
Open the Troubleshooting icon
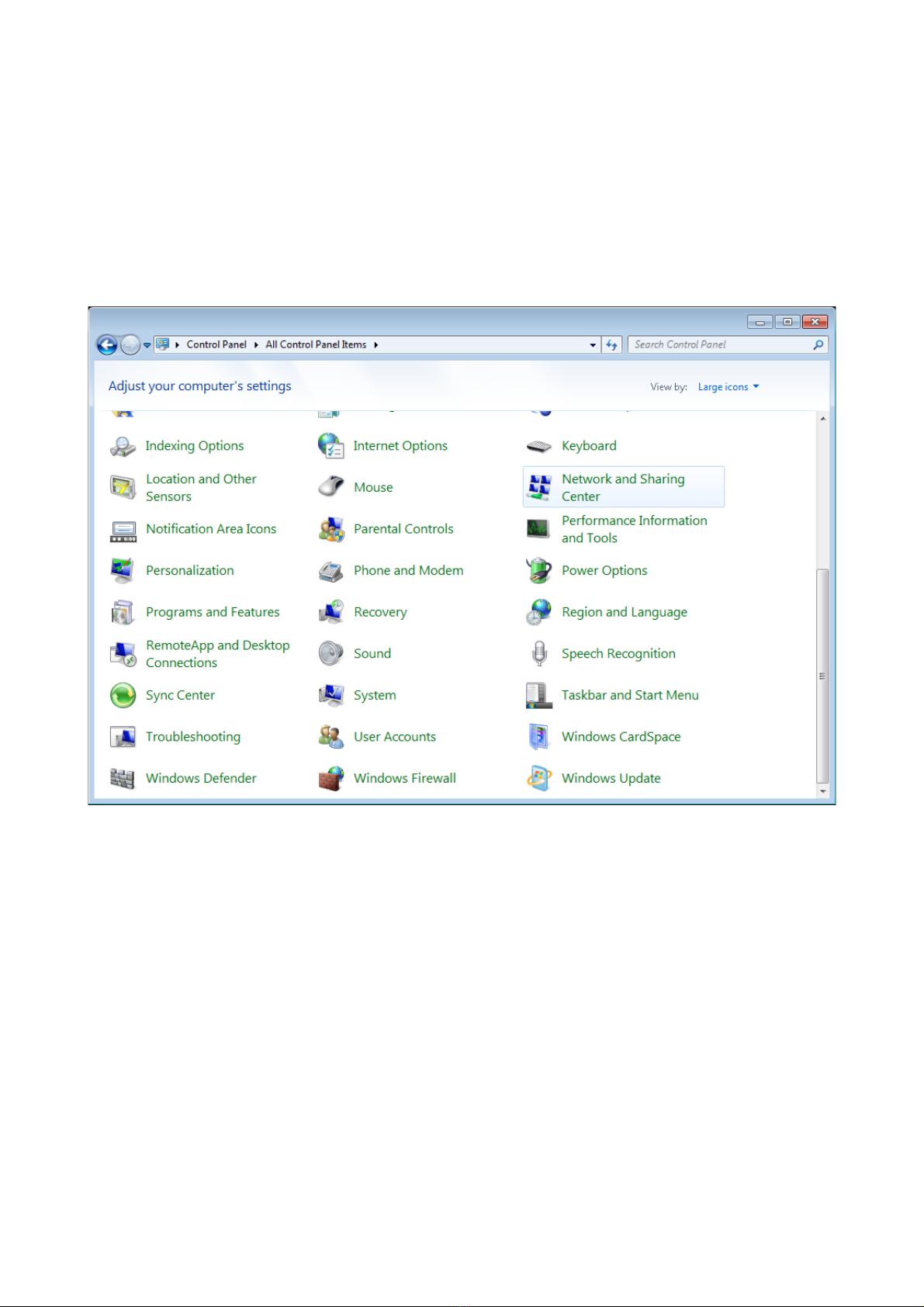coord(123,737)
